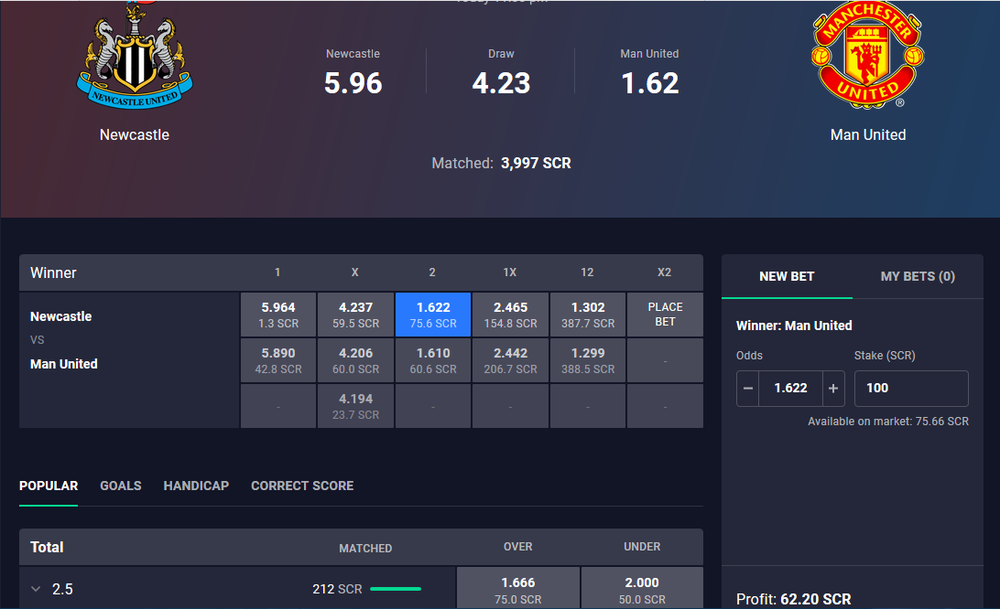Viewport: 1000px width, 609px height.
Task: Click the Newcastle United crest logo
Action: pos(135,56)
